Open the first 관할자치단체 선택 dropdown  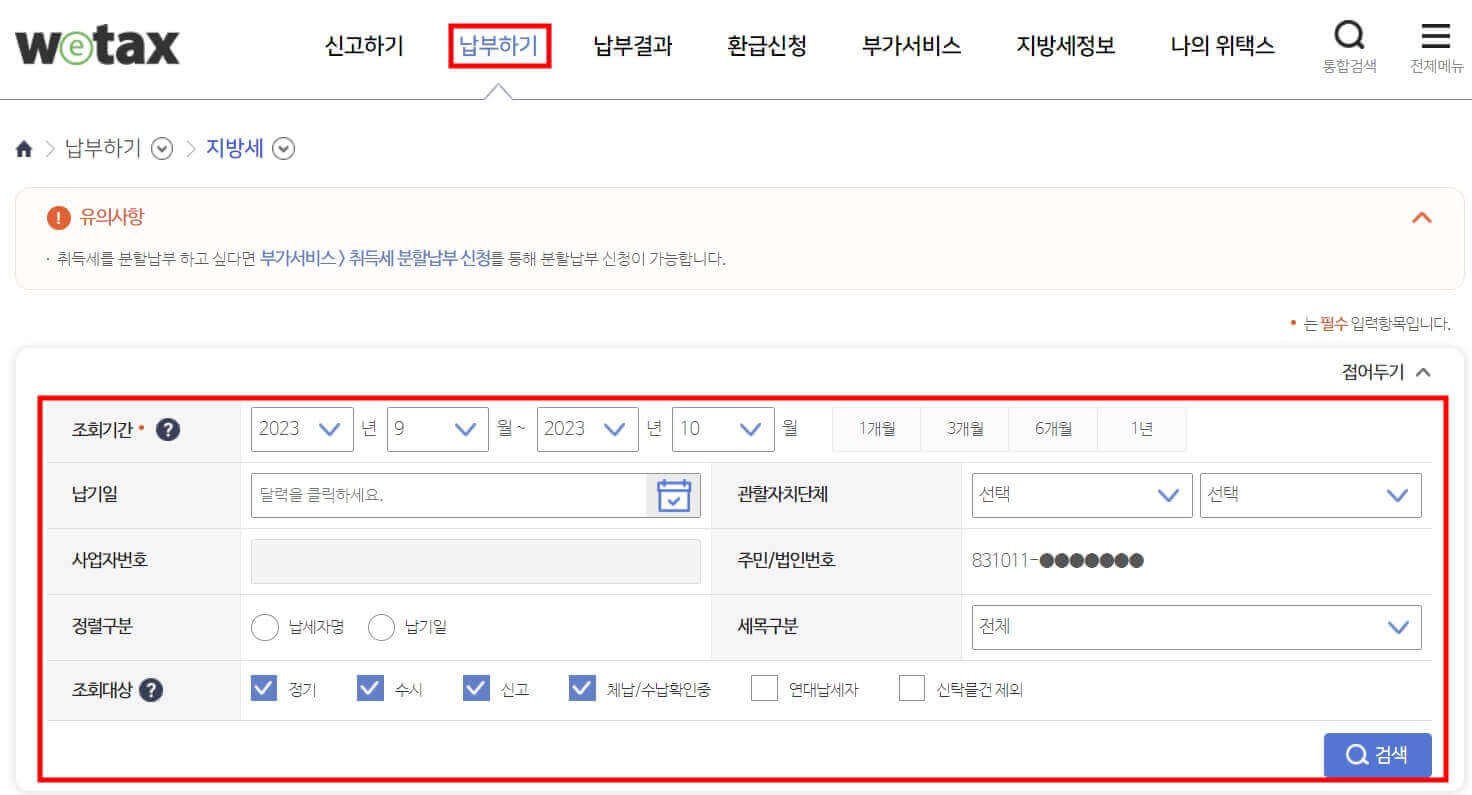pos(1081,495)
